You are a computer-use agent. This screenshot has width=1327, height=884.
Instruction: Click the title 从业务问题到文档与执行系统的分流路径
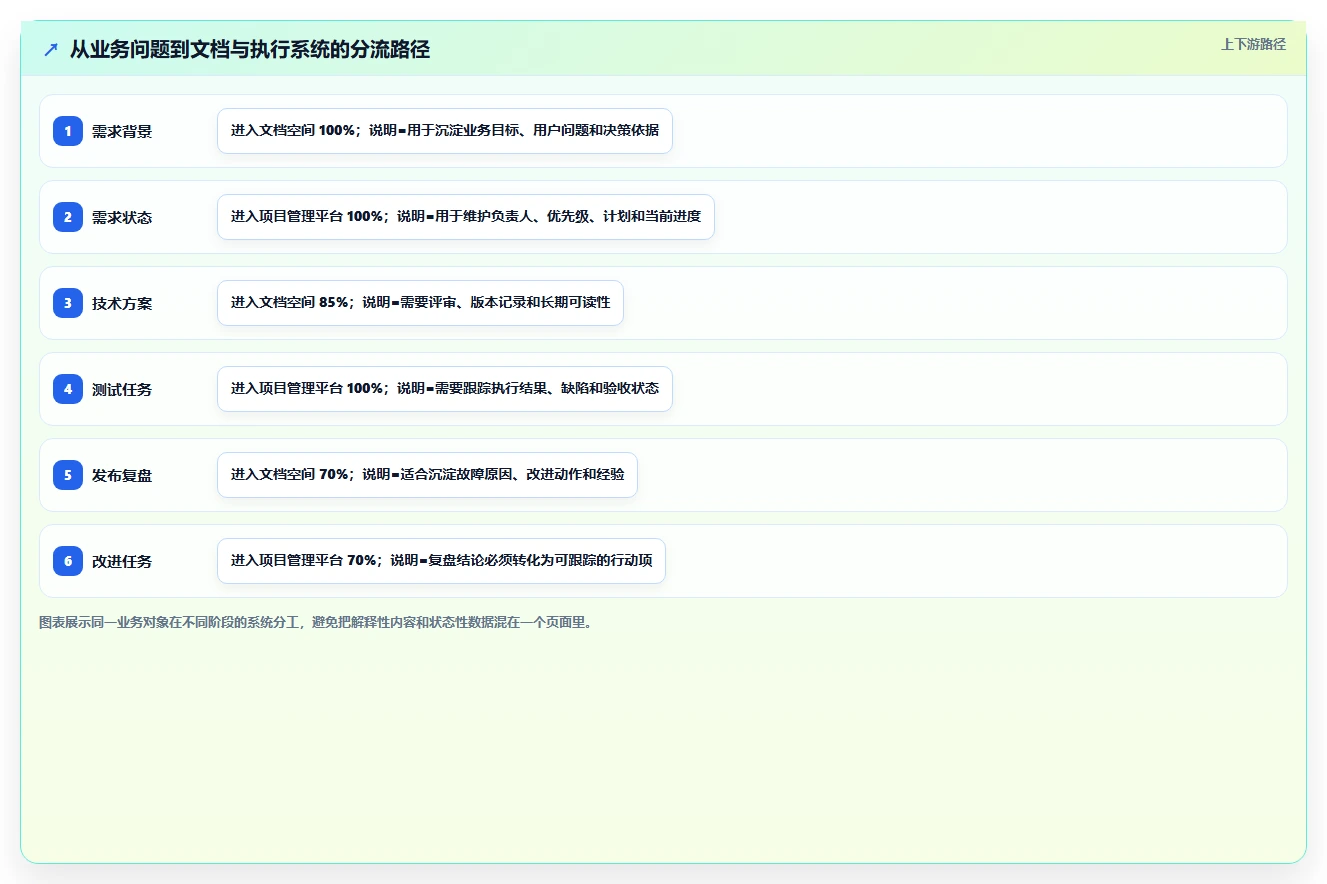click(x=250, y=49)
